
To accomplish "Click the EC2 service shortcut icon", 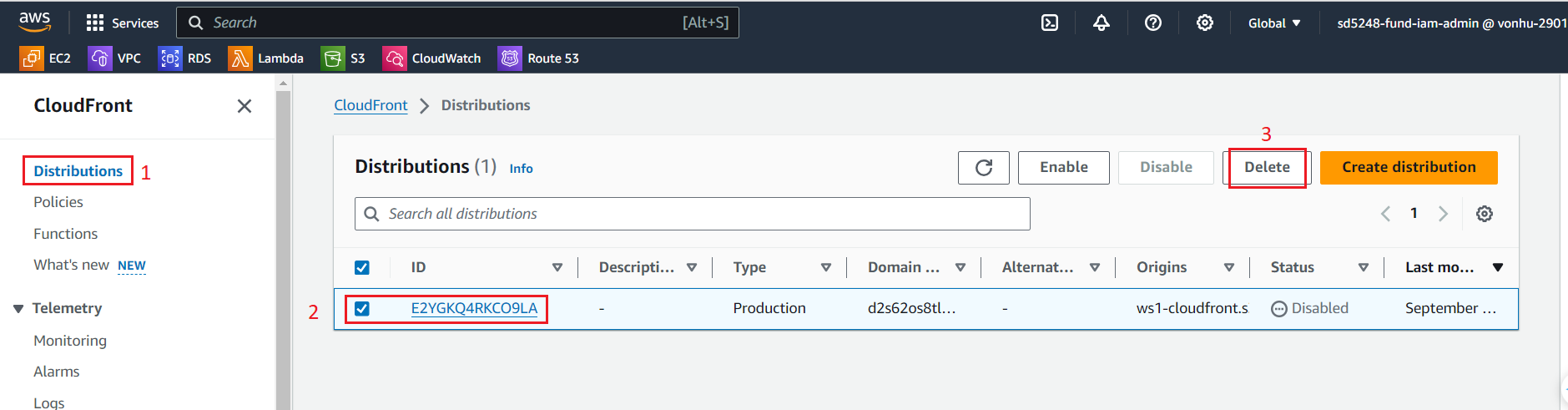I will pos(32,58).
